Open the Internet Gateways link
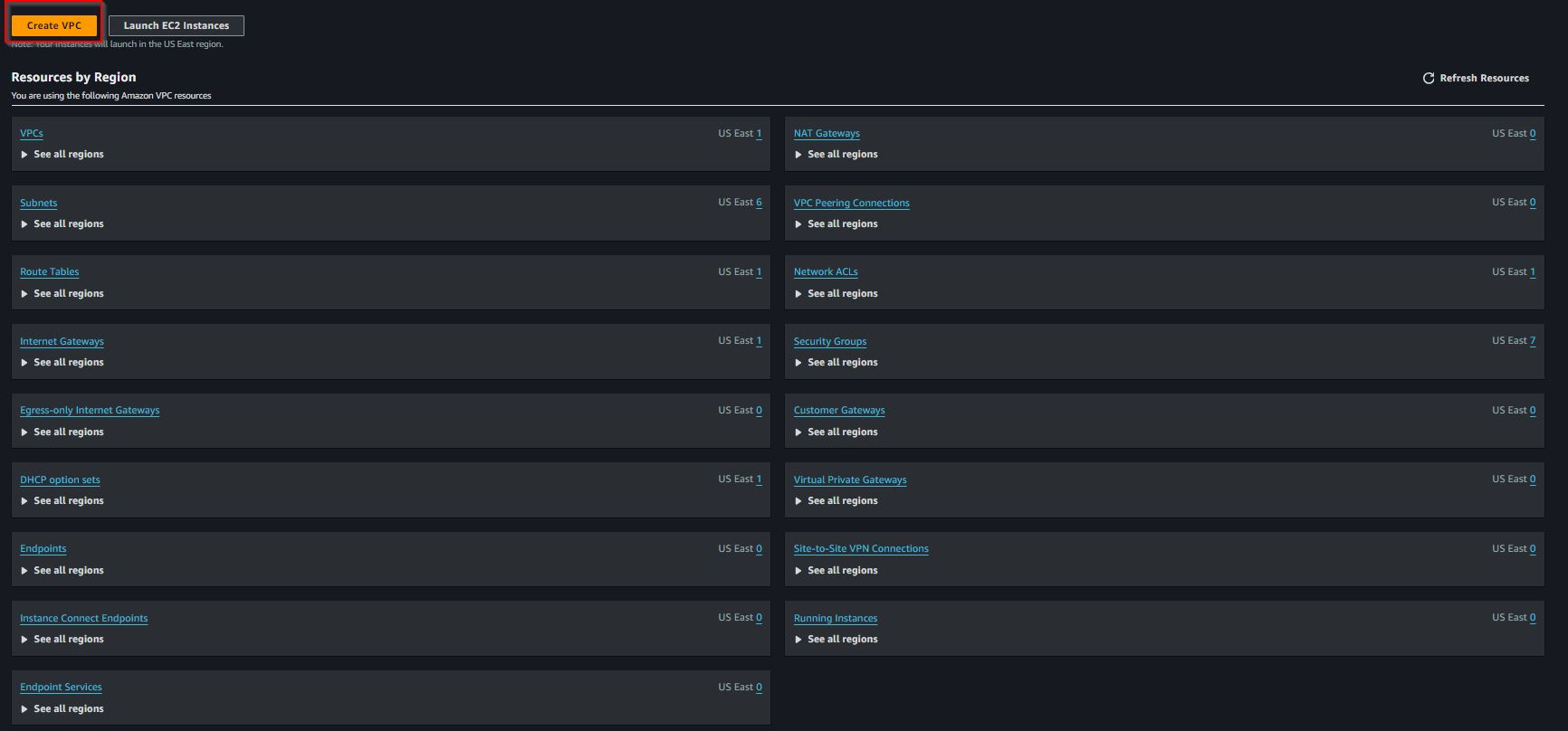This screenshot has height=731, width=1568. (62, 341)
